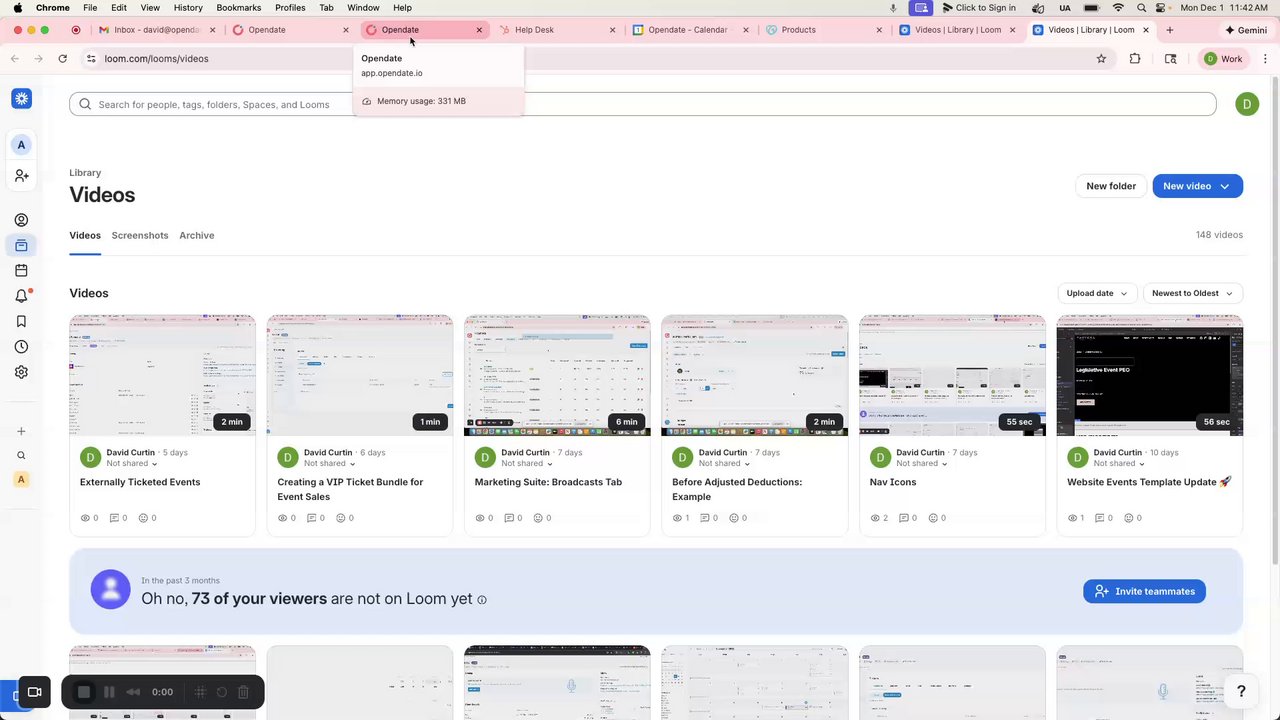
Task: Open the History clock icon in sidebar
Action: (x=21, y=347)
